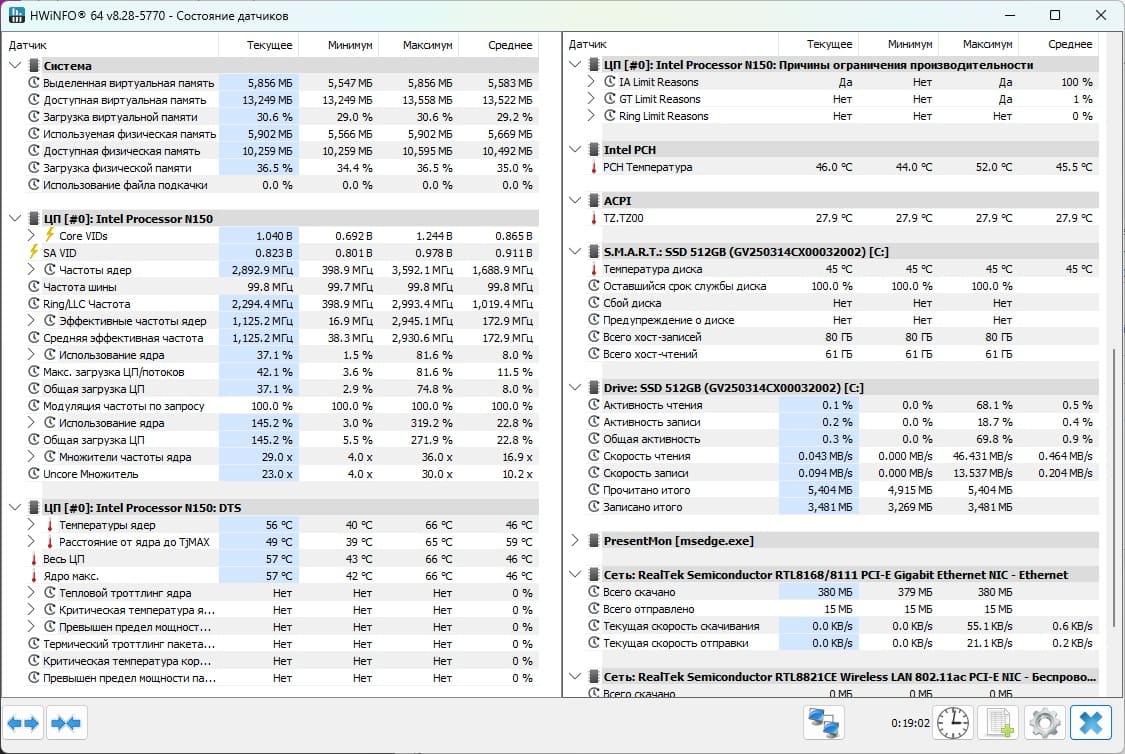
Task: Click the log-file icon with the green plus
Action: pyautogui.click(x=999, y=723)
